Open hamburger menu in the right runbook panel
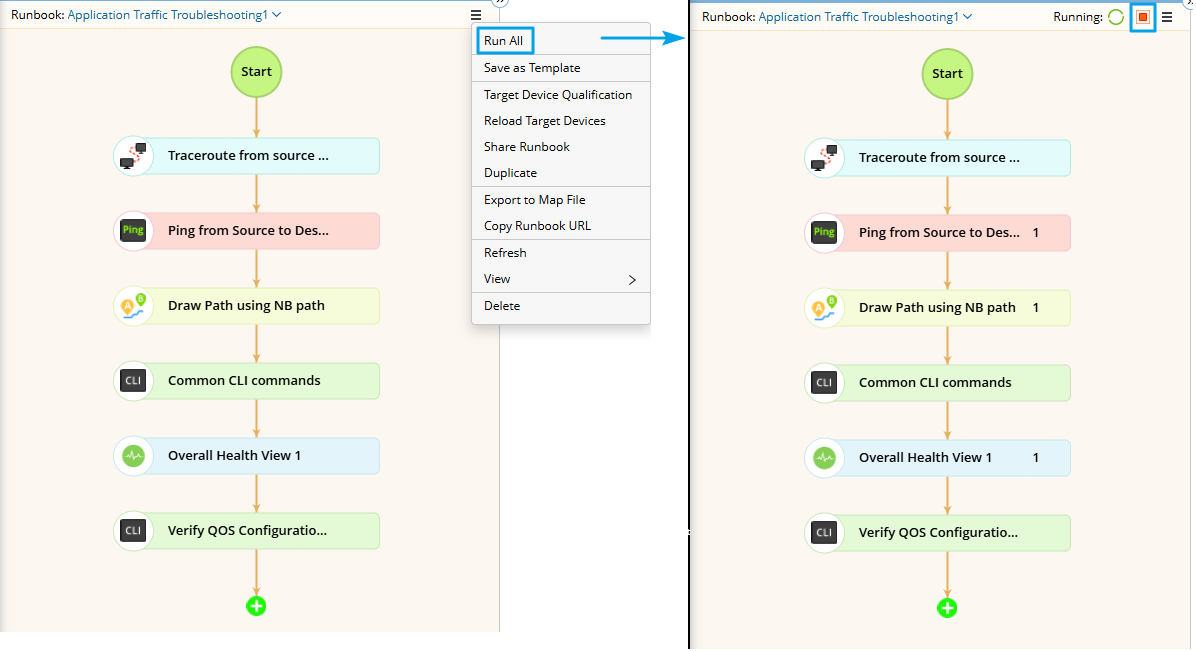 point(1167,17)
